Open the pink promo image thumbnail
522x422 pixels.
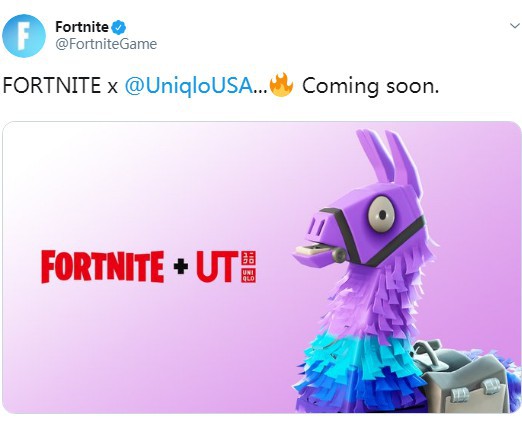pyautogui.click(x=262, y=268)
